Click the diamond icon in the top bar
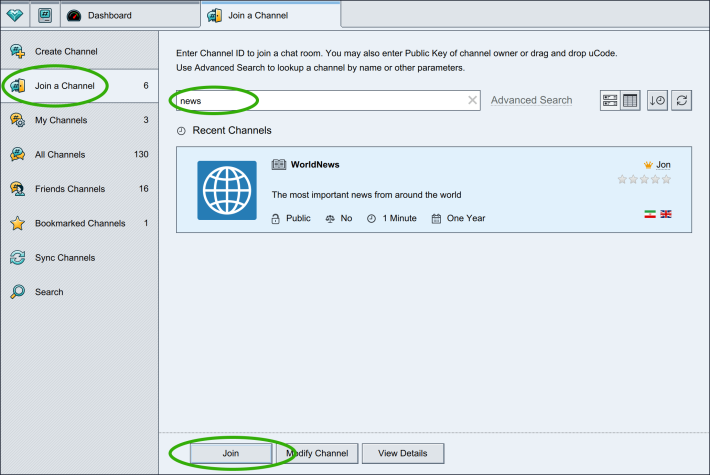 click(15, 15)
